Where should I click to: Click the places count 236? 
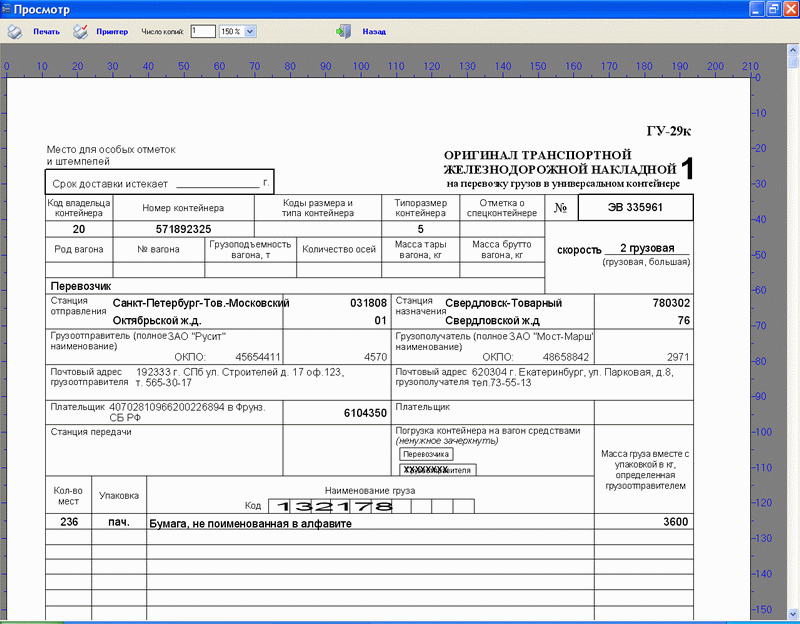point(69,521)
